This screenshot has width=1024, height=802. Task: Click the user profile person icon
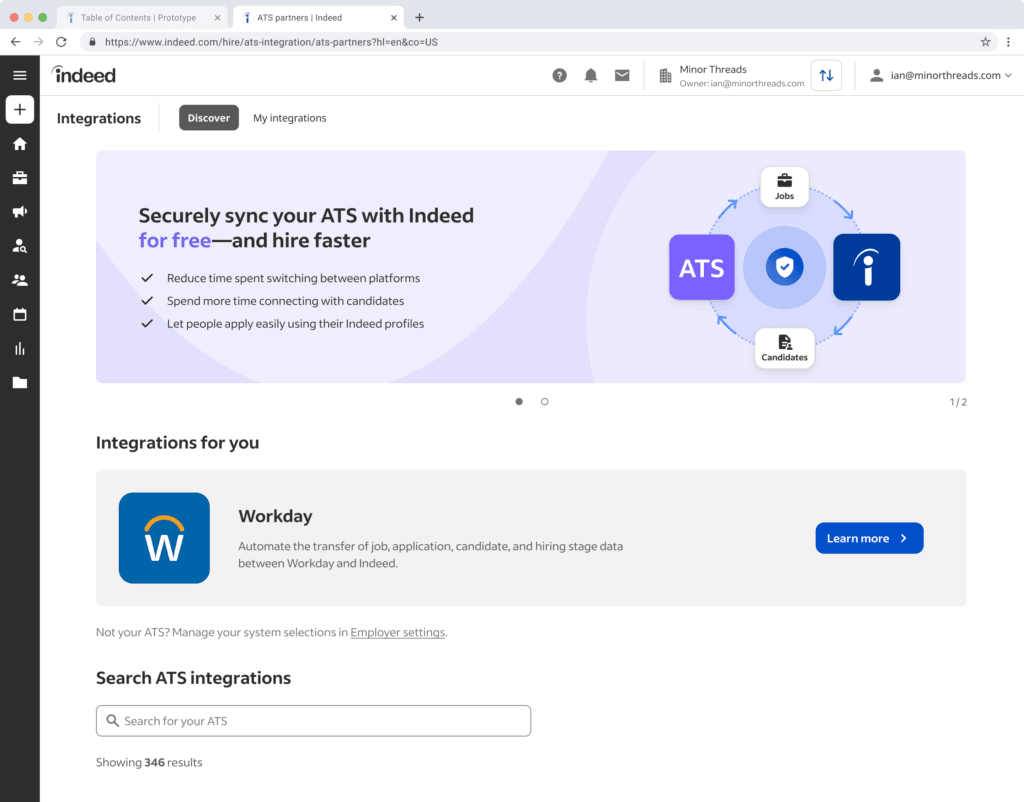[877, 76]
